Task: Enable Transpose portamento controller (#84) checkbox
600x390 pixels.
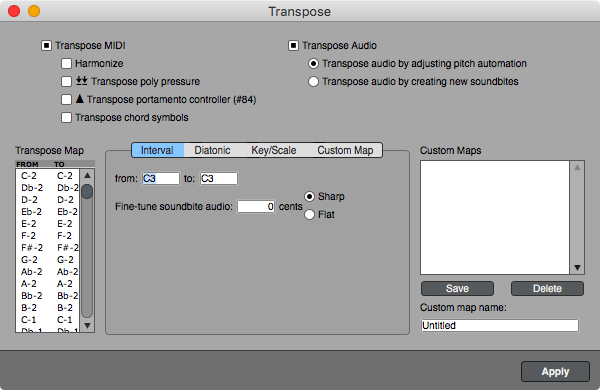Action: coord(66,100)
